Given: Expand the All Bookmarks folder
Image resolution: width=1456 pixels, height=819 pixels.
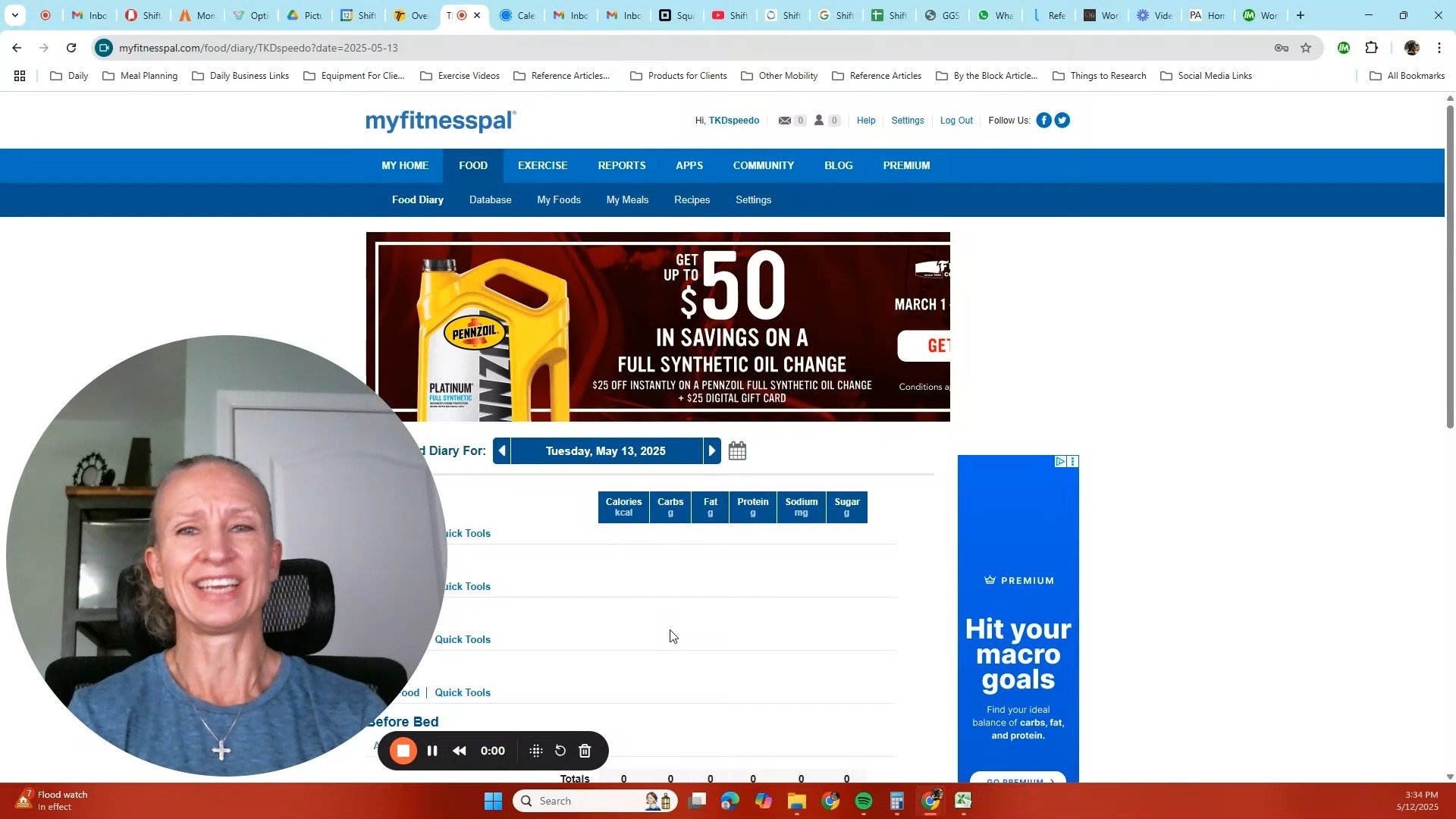Looking at the screenshot, I should coord(1407,76).
